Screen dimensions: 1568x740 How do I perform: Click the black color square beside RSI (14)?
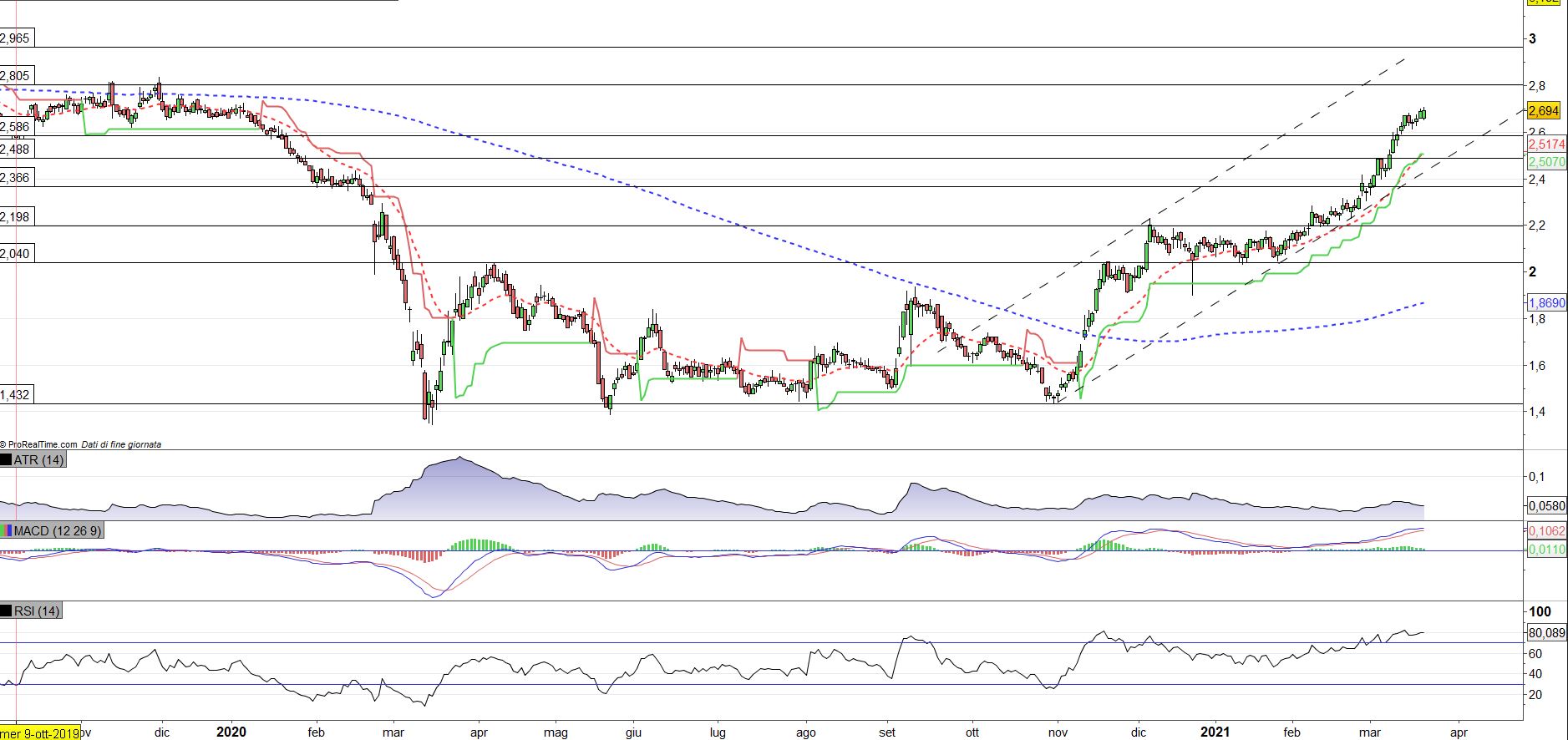6,611
